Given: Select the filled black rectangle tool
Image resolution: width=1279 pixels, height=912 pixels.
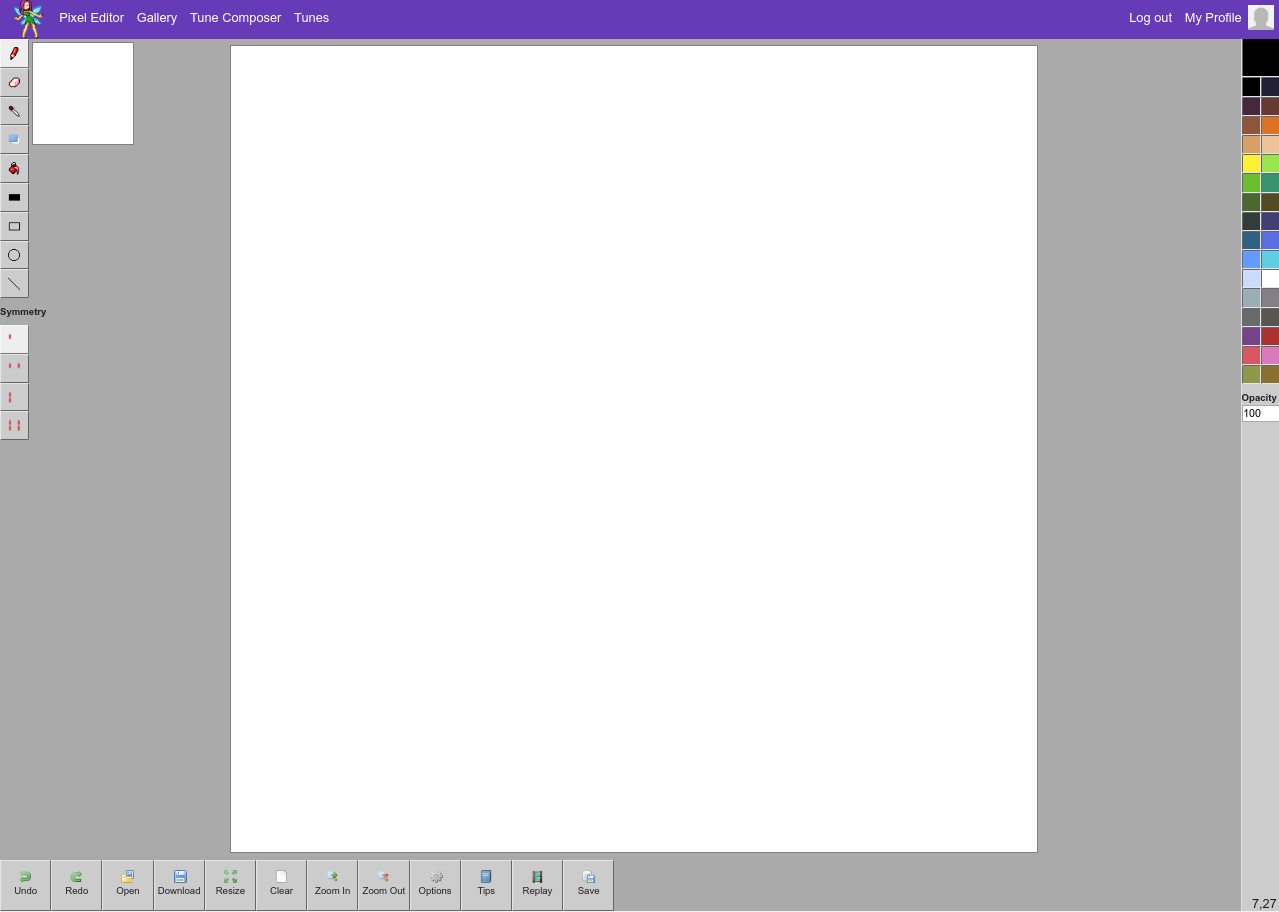Looking at the screenshot, I should pyautogui.click(x=14, y=197).
